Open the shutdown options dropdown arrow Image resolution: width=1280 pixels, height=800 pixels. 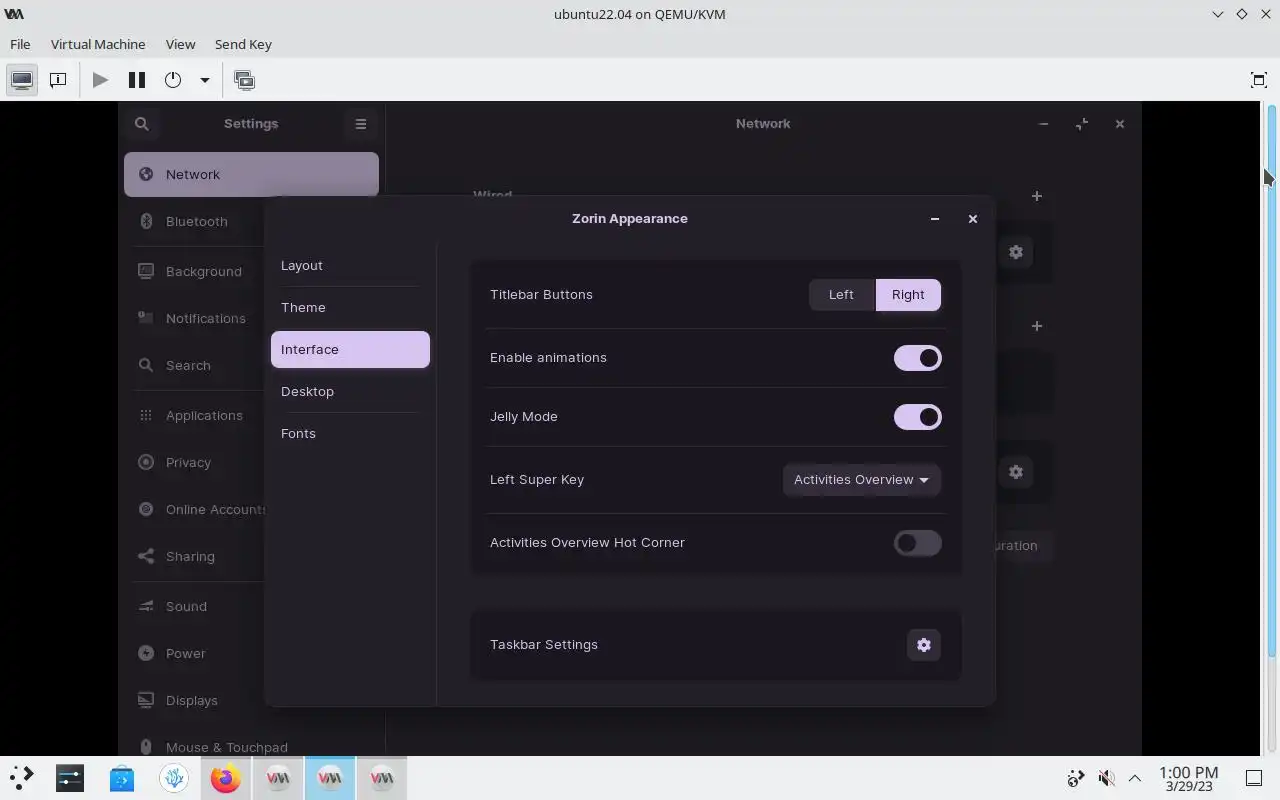[x=204, y=80]
